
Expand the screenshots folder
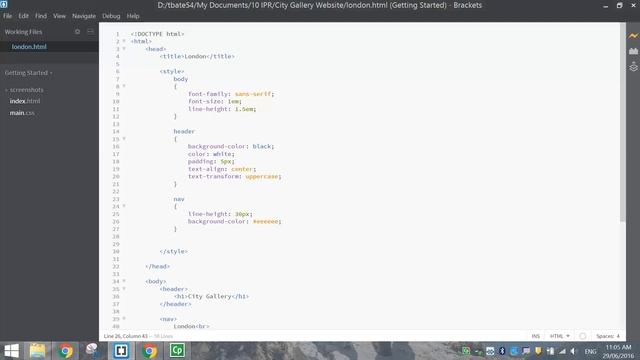pos(24,89)
